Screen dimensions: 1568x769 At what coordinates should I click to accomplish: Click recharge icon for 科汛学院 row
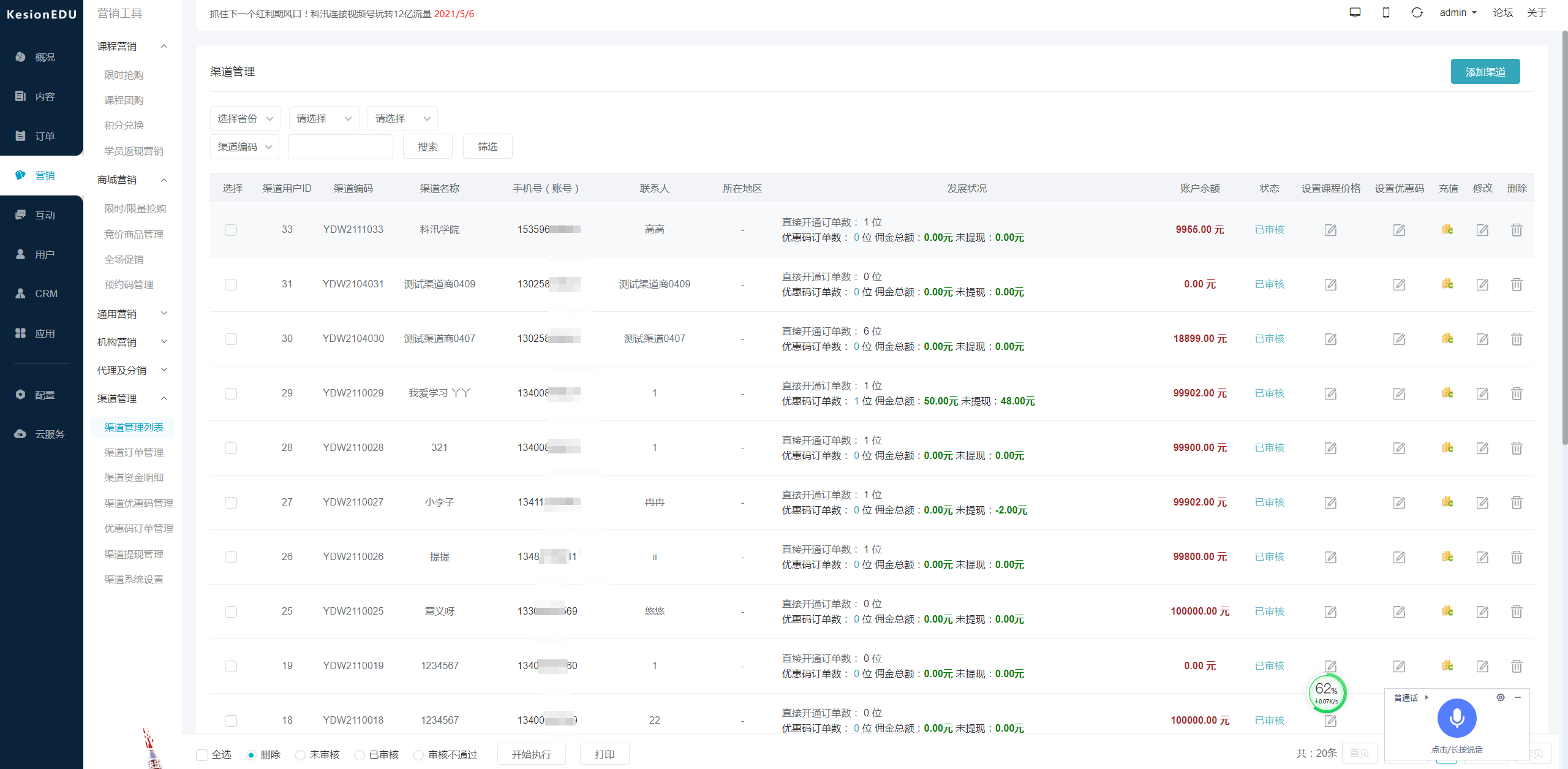click(x=1447, y=229)
